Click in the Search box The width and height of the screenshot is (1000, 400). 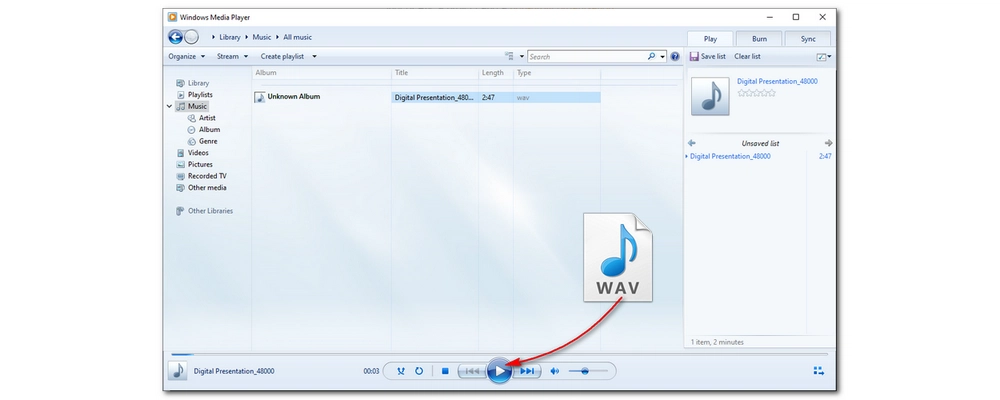[x=586, y=56]
